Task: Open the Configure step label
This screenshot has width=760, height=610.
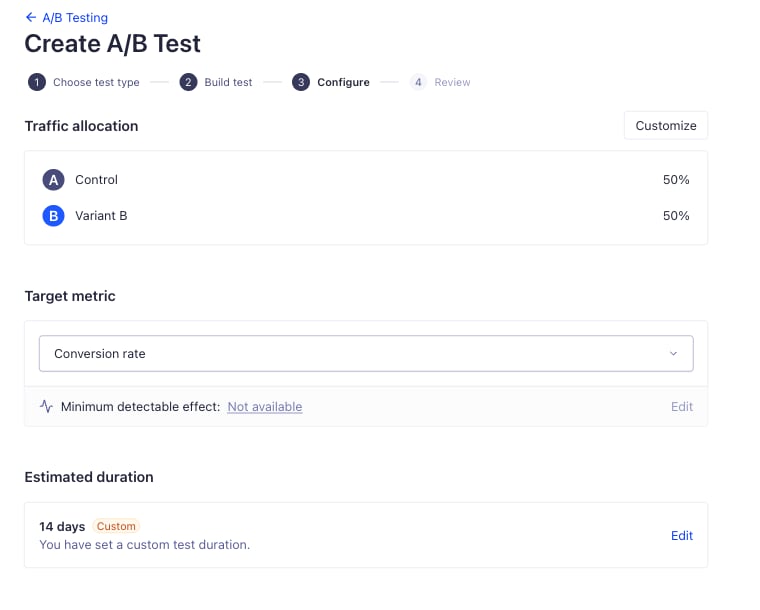Action: click(x=343, y=82)
